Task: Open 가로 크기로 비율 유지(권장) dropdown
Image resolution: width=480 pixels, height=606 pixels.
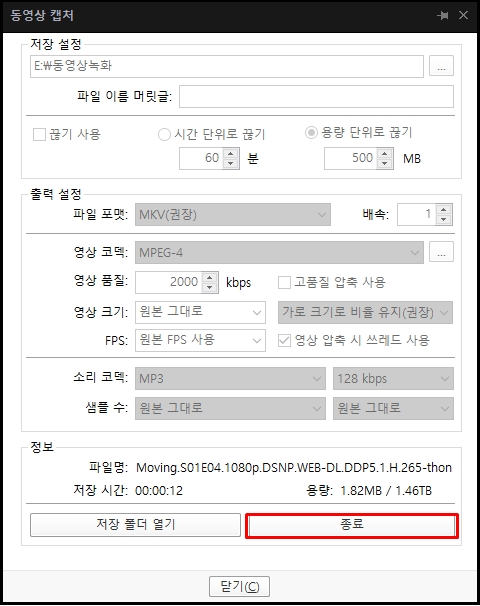Action: [365, 312]
